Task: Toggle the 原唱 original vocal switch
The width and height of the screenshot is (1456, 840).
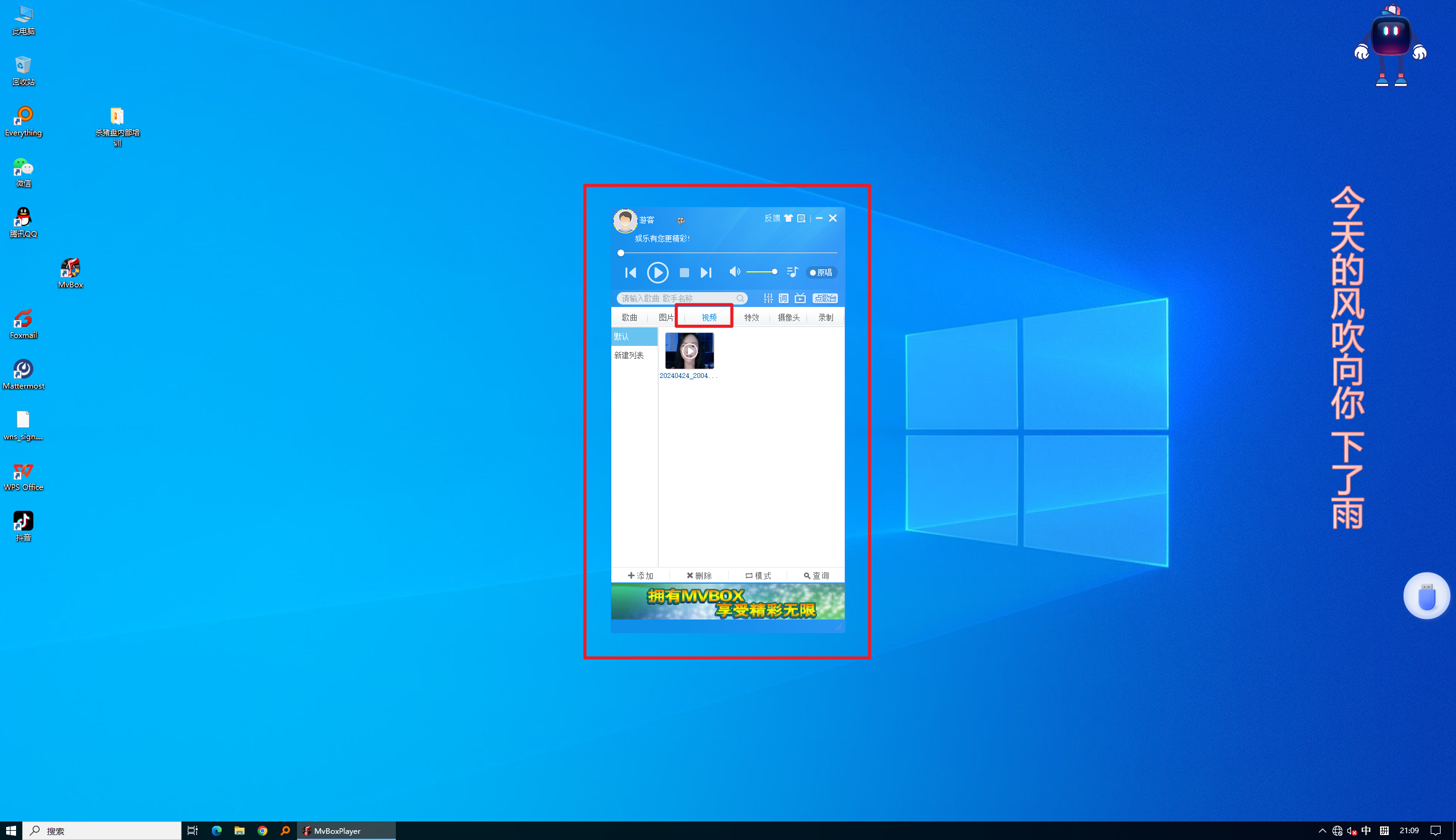Action: point(821,272)
